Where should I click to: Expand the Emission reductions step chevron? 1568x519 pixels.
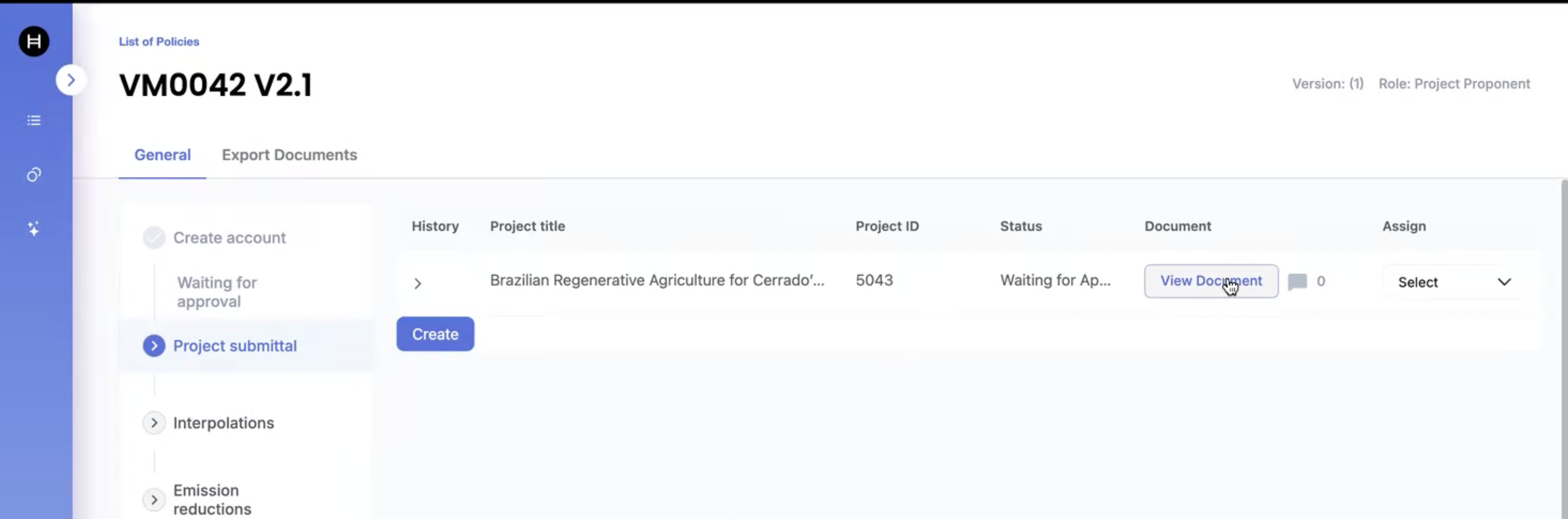point(154,500)
